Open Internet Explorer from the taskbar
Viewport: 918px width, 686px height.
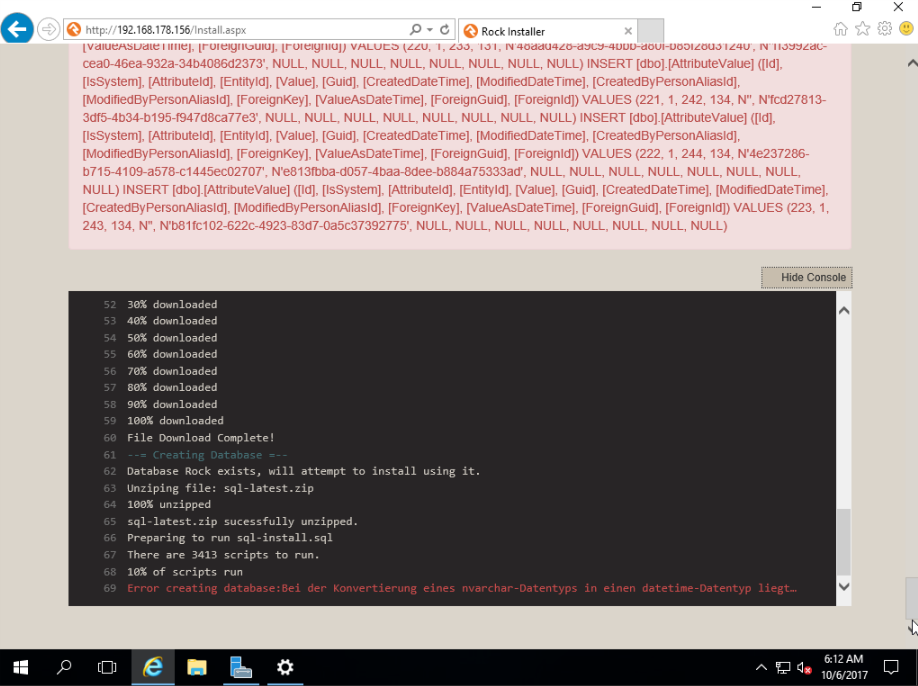click(152, 667)
